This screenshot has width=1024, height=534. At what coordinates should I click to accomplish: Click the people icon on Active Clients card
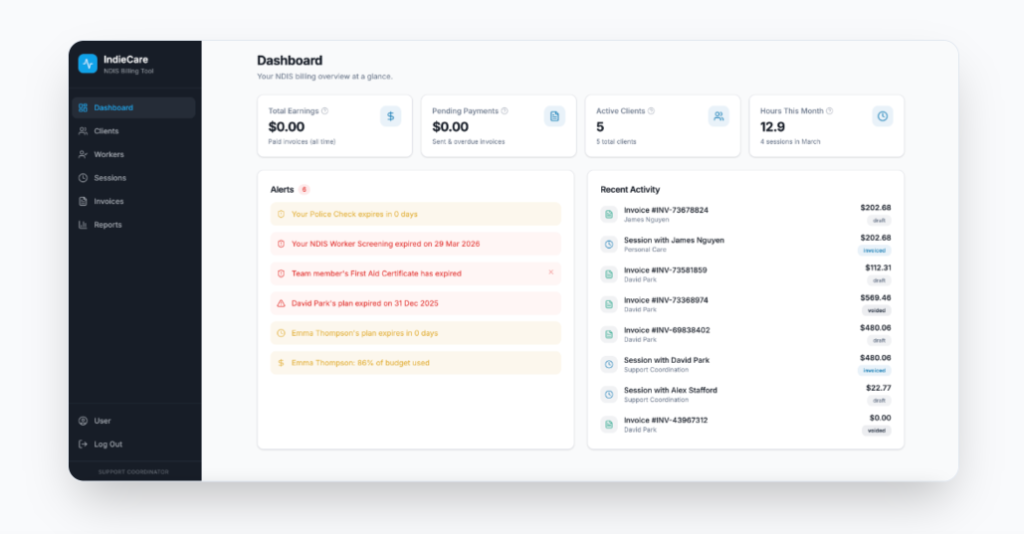coord(718,116)
